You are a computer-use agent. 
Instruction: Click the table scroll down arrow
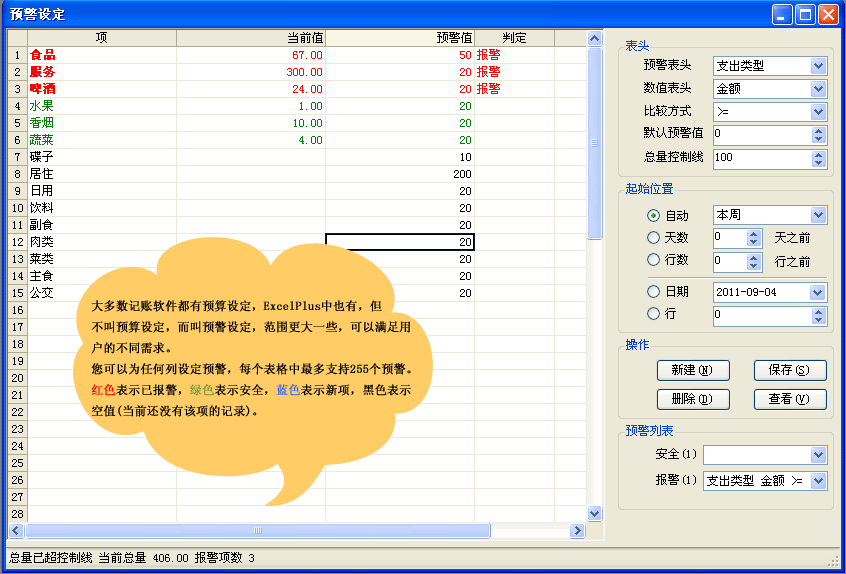click(x=595, y=513)
